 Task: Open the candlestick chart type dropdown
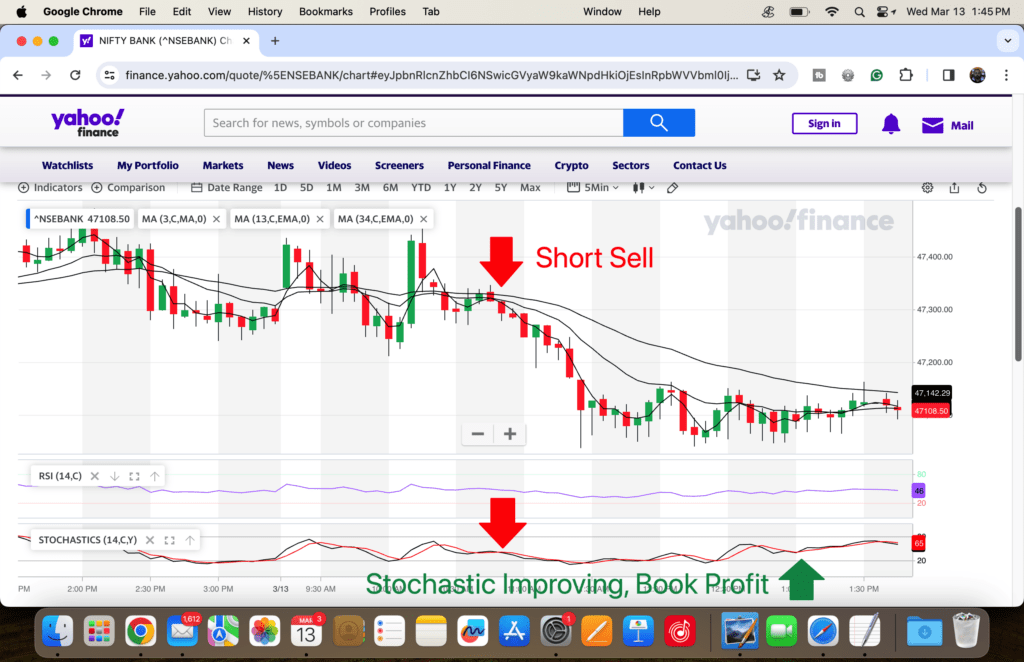tap(643, 187)
